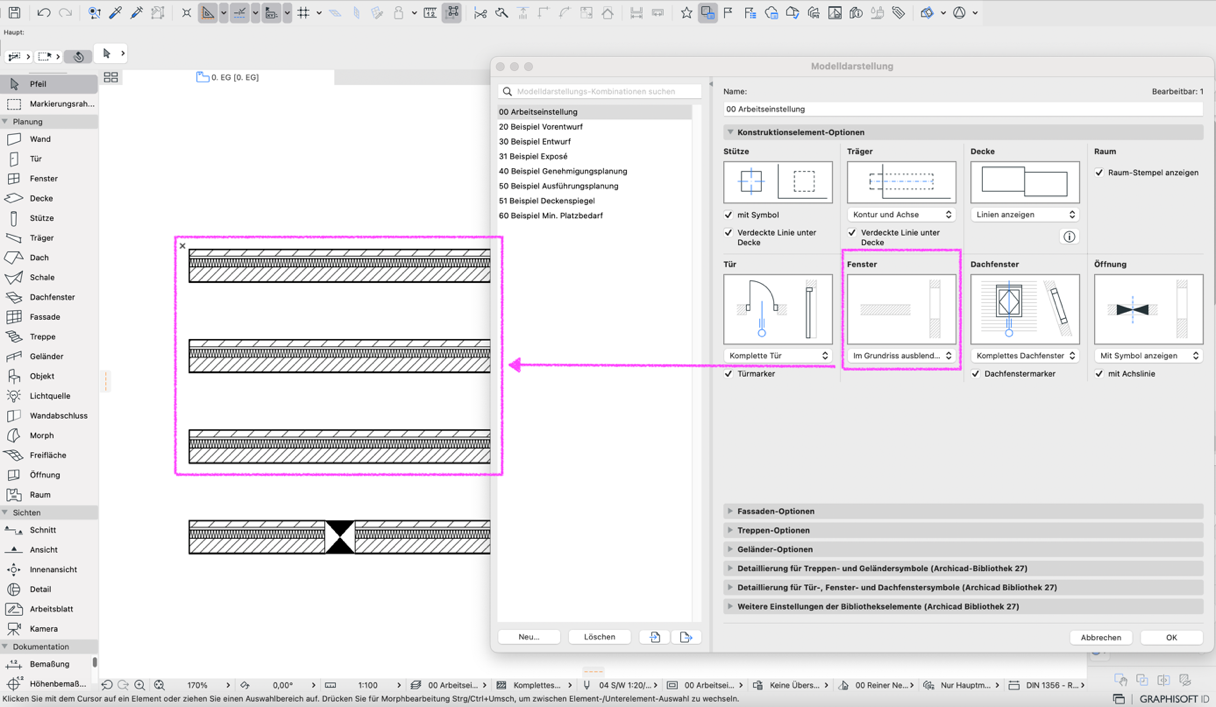Select the Fenster tool in the toolbox

click(x=49, y=179)
